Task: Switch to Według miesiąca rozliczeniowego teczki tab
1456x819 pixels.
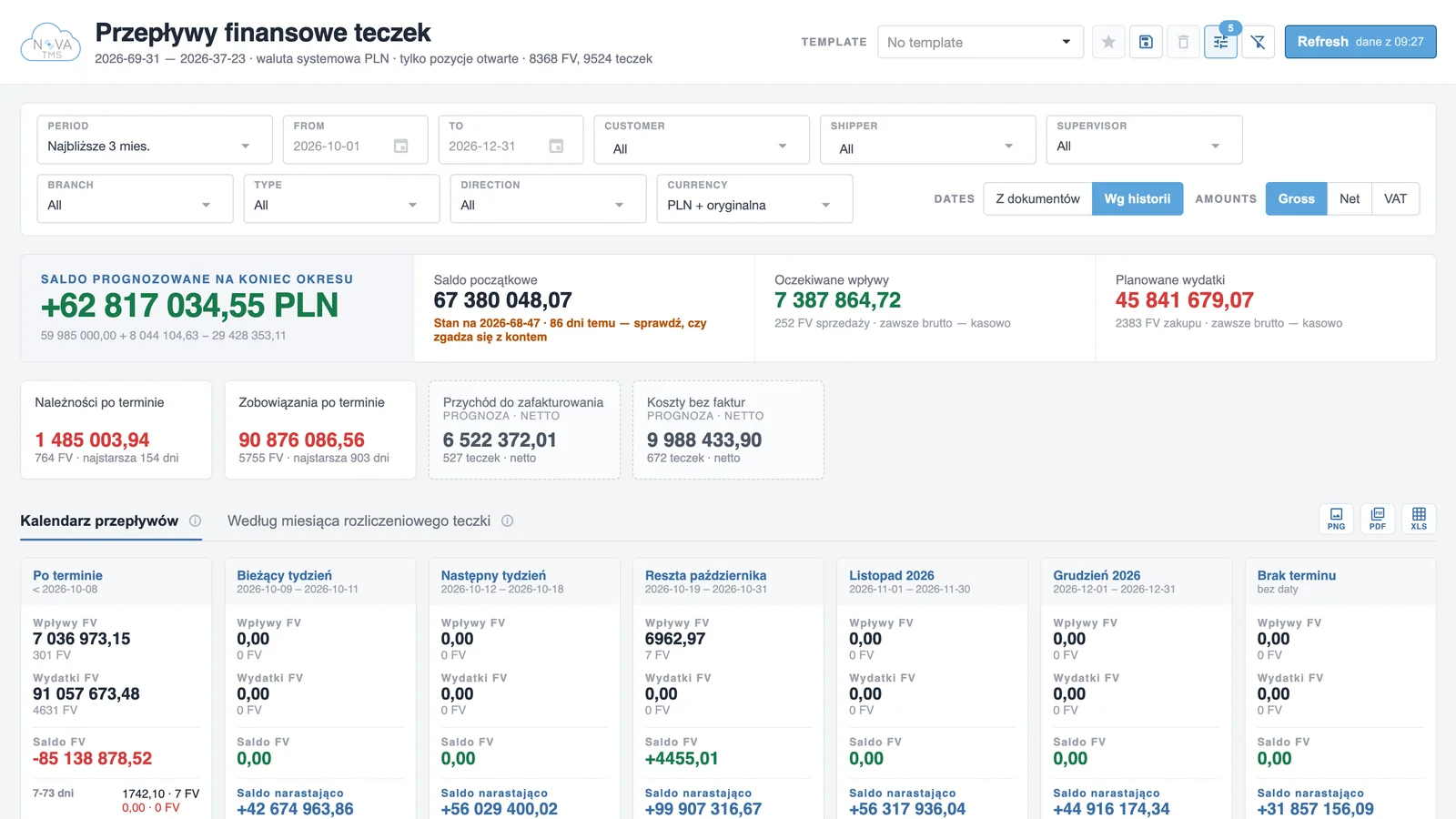Action: 359,521
